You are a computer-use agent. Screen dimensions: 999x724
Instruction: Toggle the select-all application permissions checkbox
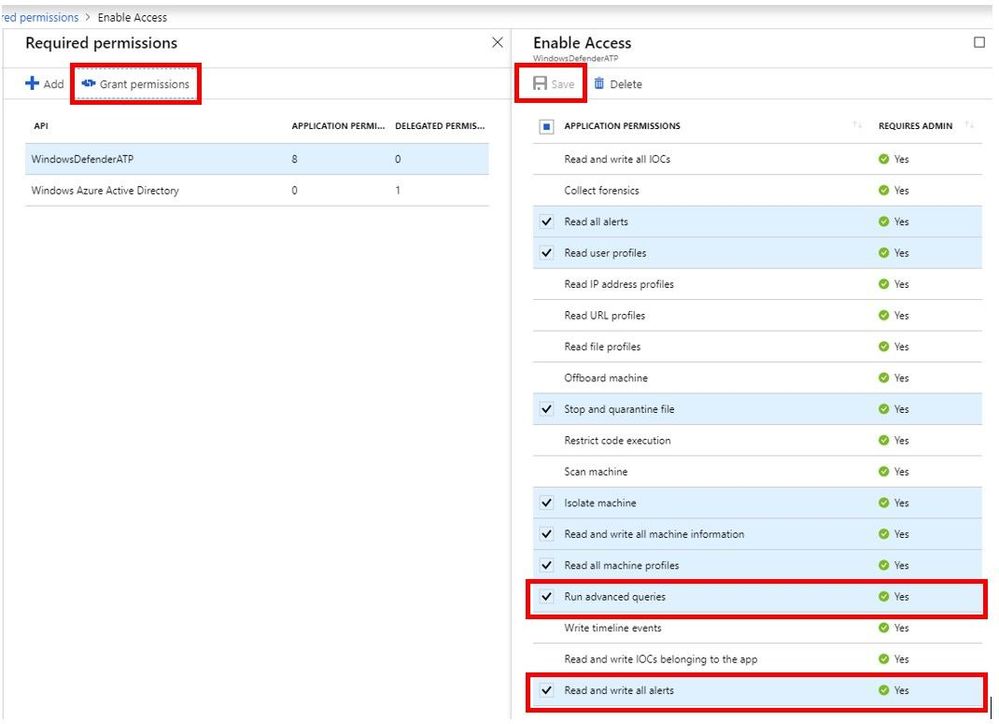point(547,126)
